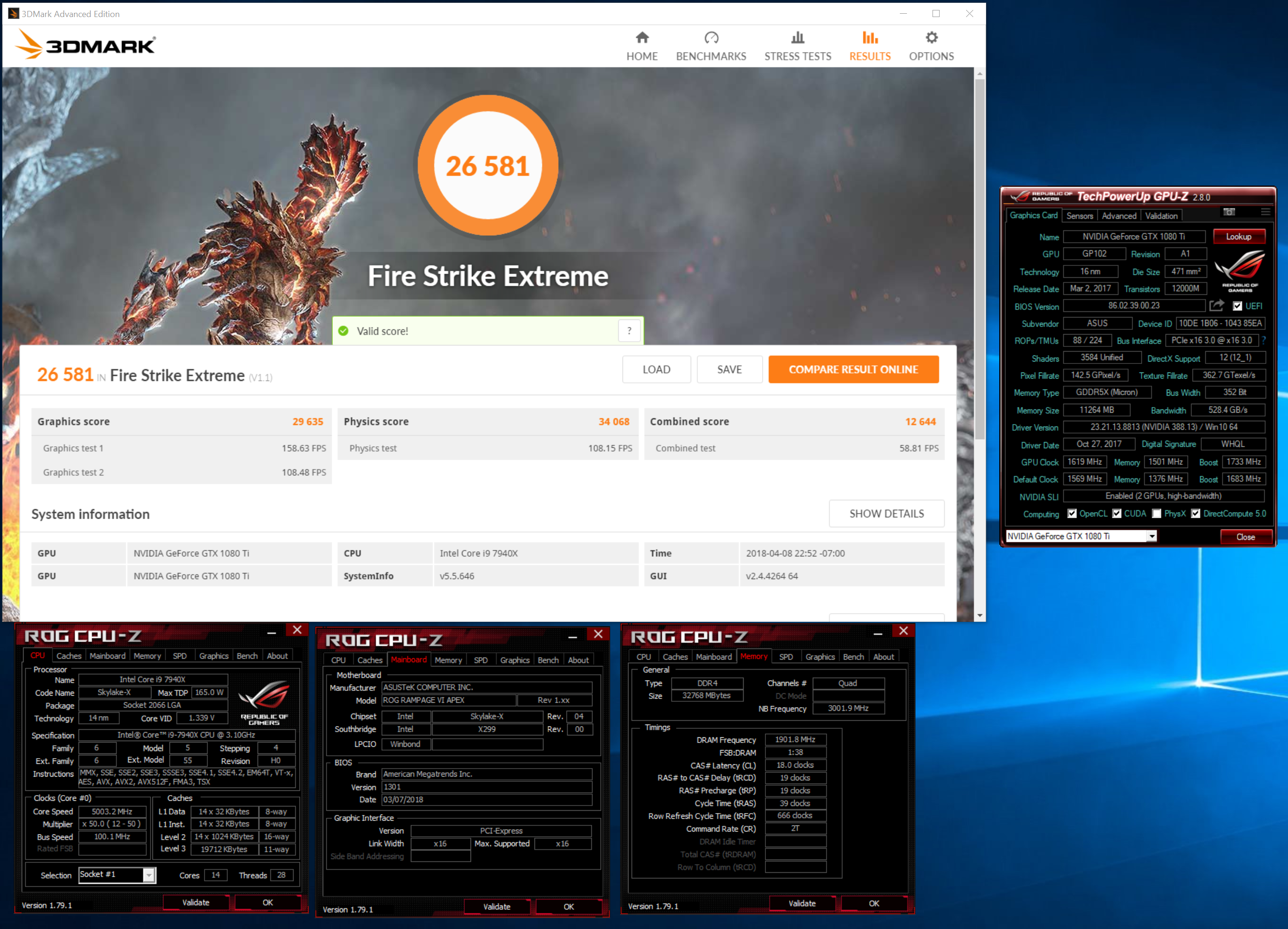The image size is (1288, 929).
Task: Click the question mark next to Valid score
Action: [629, 330]
